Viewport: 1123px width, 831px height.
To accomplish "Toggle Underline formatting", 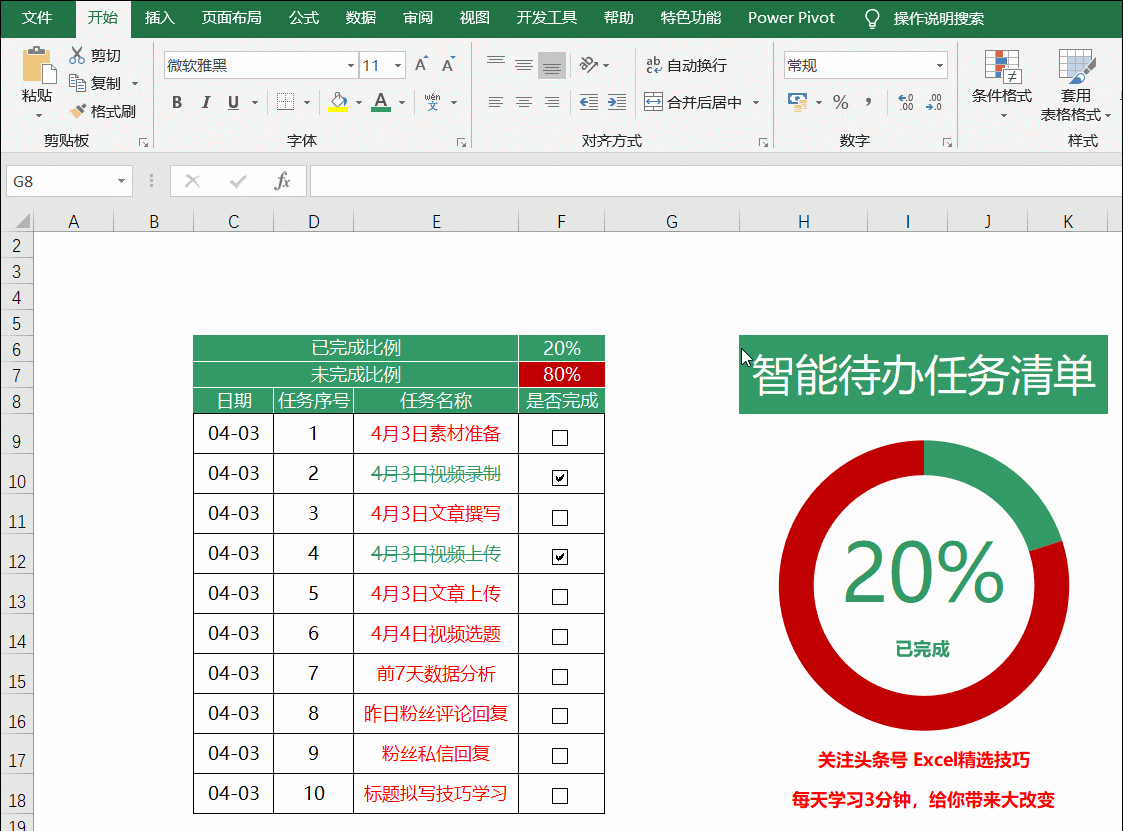I will tap(233, 102).
